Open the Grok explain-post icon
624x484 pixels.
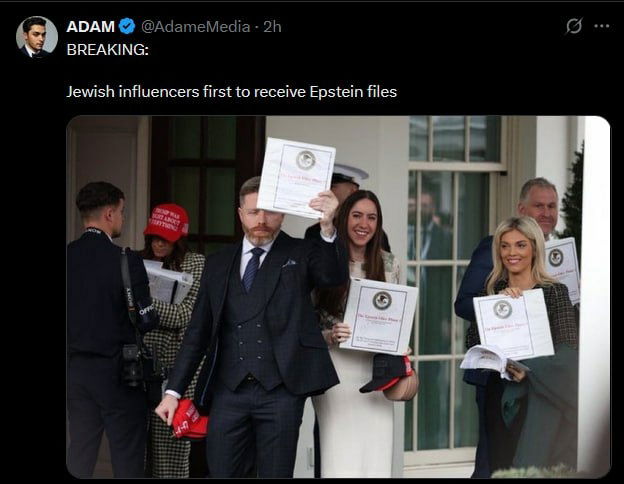pos(574,26)
